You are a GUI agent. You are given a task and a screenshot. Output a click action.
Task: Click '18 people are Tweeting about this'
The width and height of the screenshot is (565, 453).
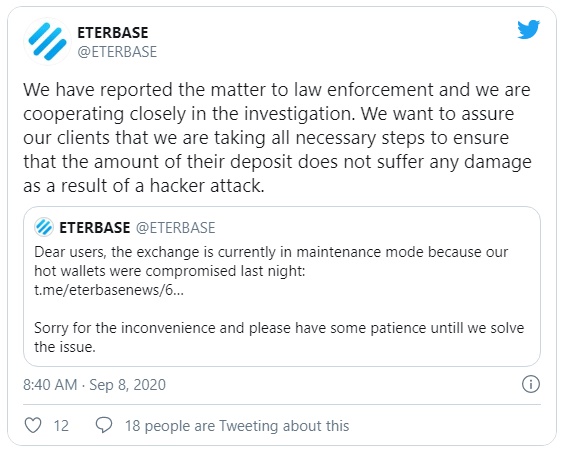click(237, 426)
